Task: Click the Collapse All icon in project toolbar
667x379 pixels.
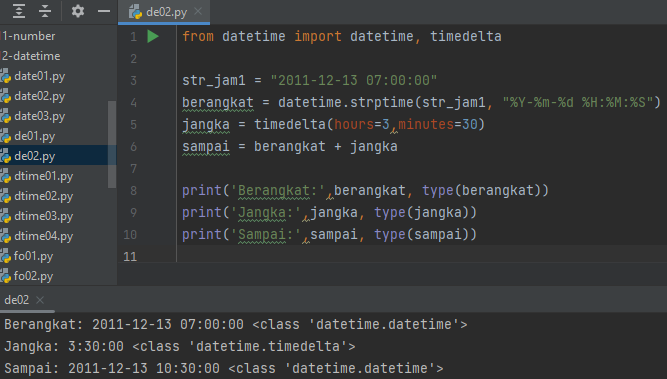Action: pyautogui.click(x=45, y=11)
